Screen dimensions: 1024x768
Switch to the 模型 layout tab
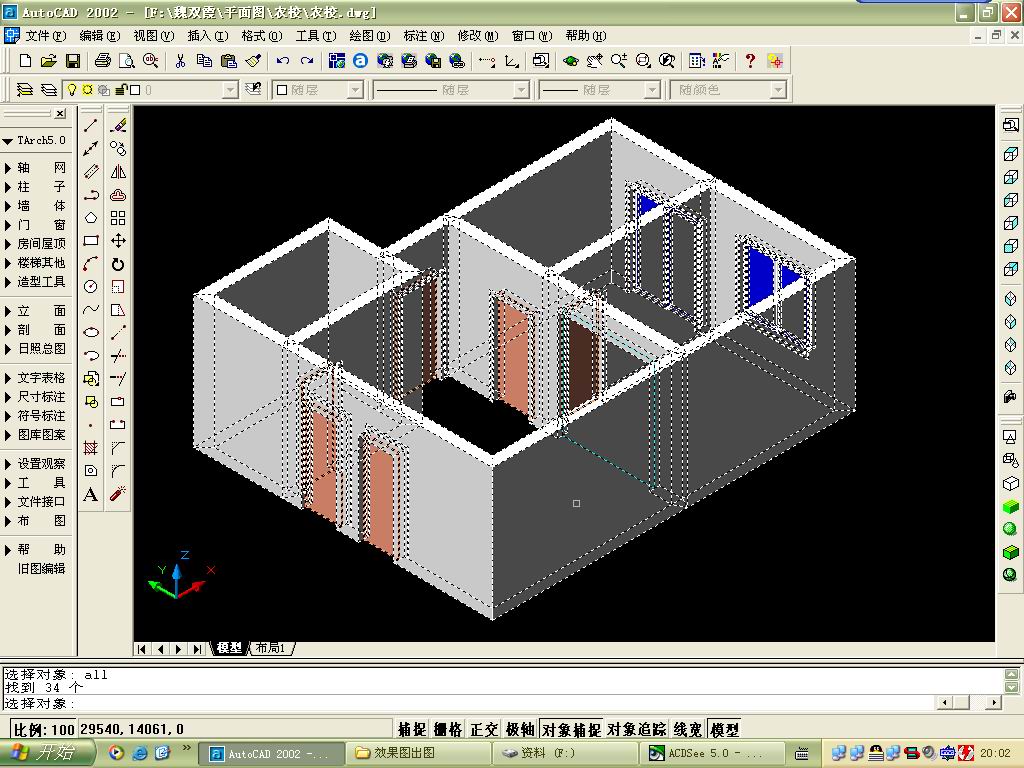coord(229,648)
